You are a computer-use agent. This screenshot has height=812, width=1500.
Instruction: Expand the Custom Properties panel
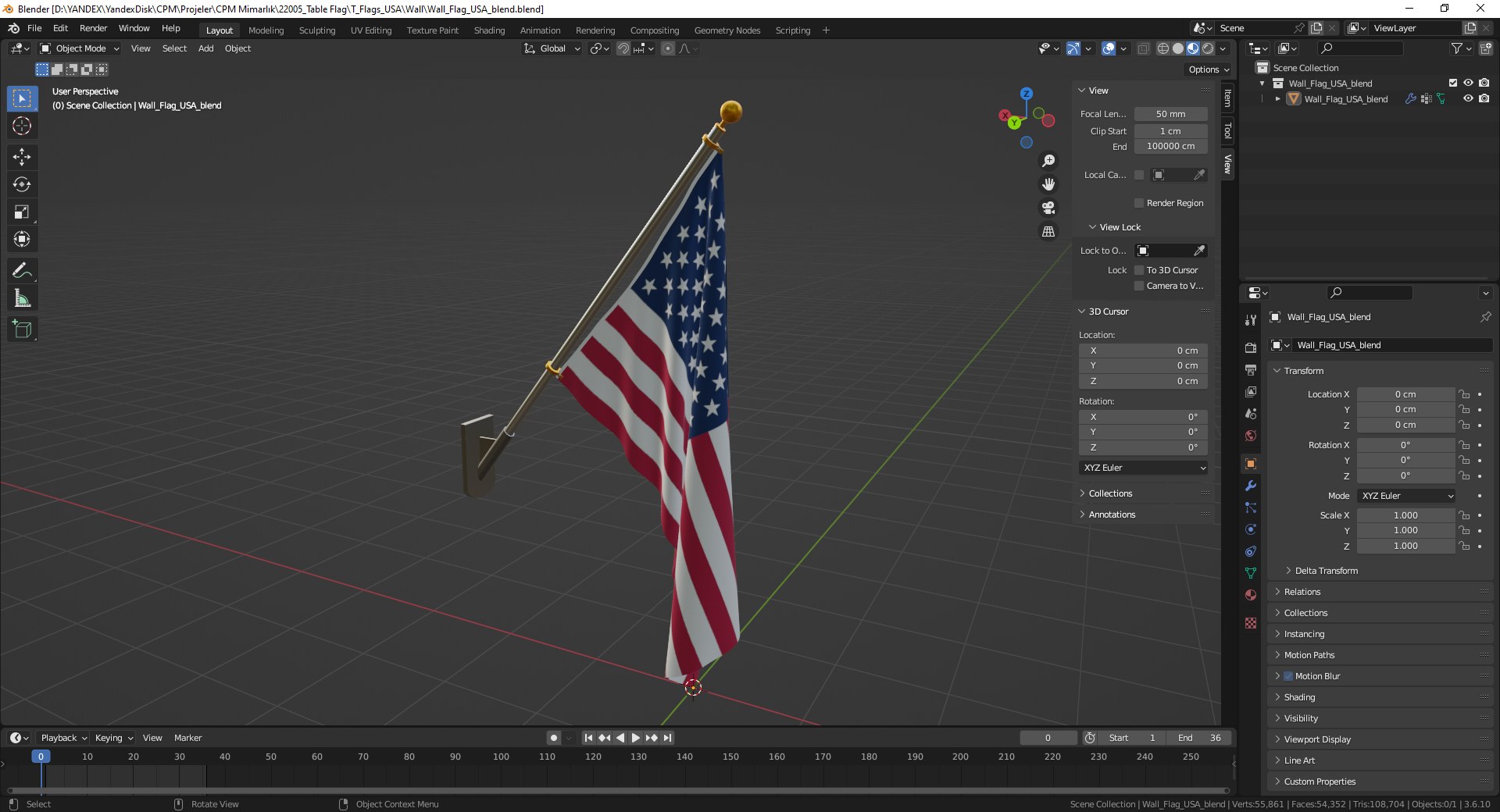coord(1320,782)
